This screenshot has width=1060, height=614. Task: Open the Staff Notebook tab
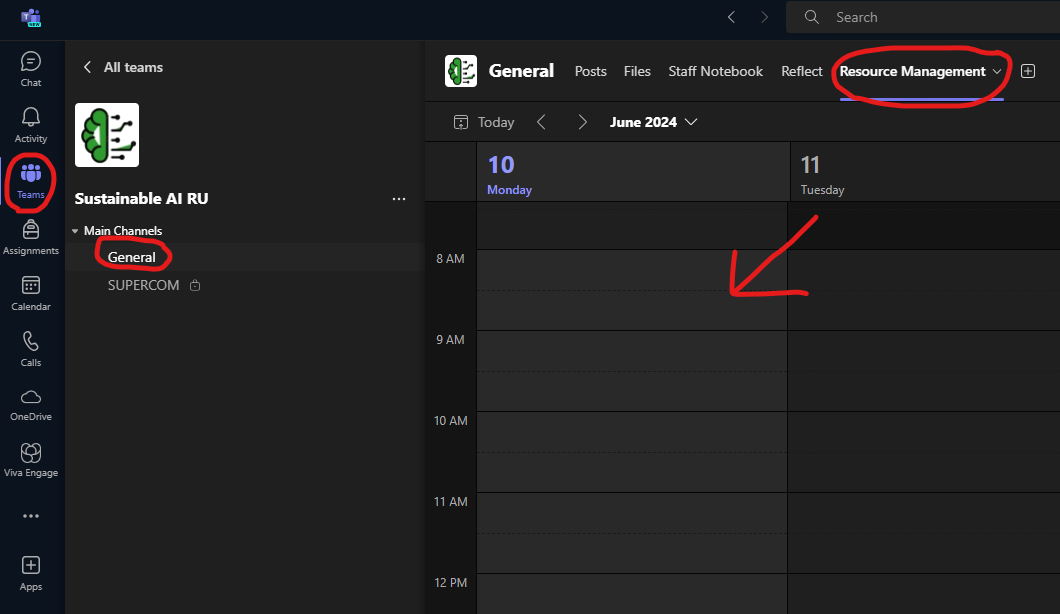click(x=715, y=71)
